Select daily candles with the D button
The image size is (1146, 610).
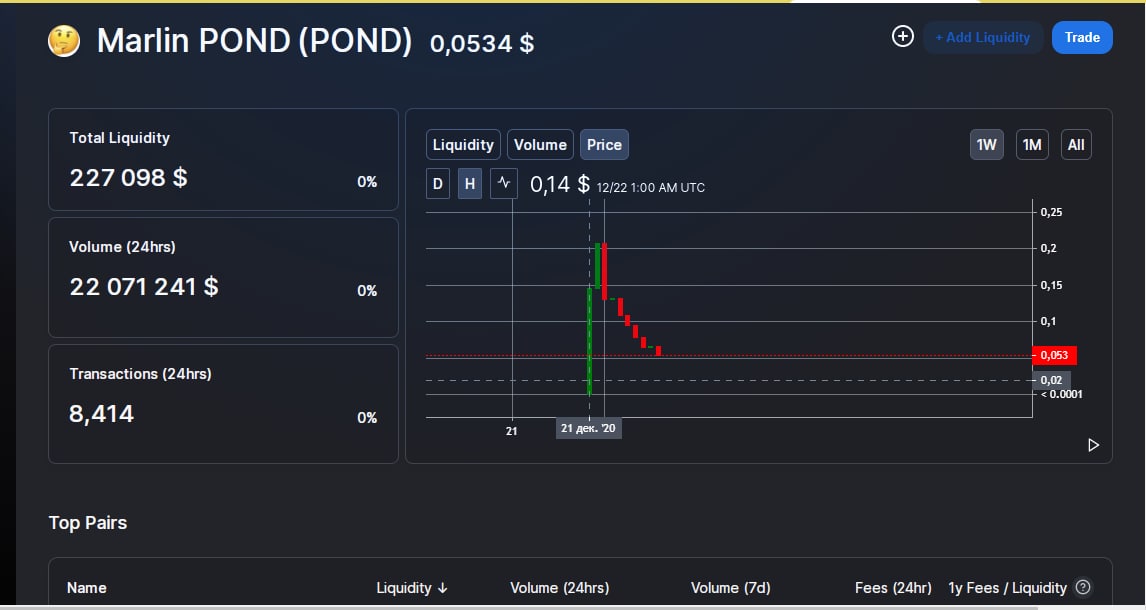pos(438,183)
